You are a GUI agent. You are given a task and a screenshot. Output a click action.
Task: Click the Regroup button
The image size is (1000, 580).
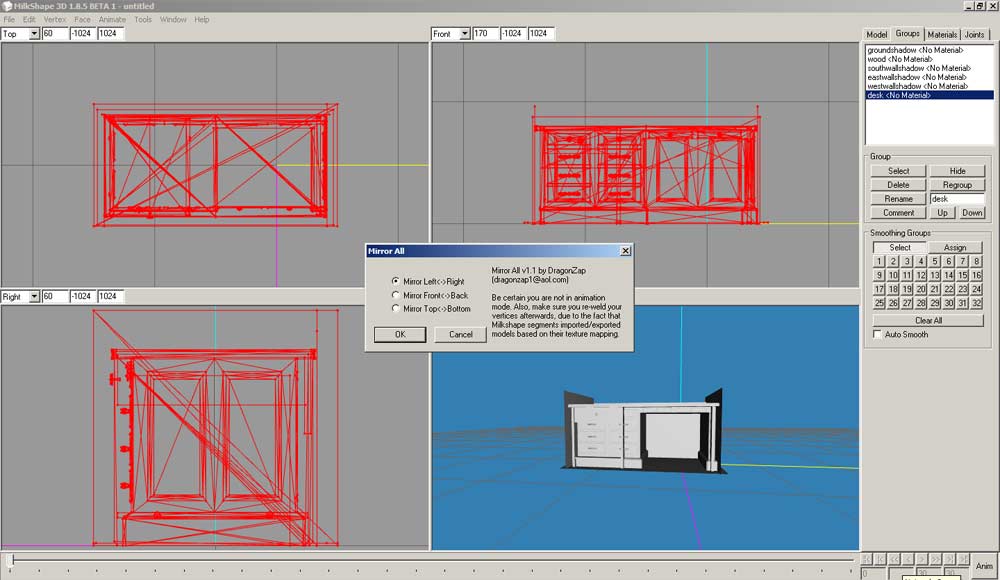coord(957,185)
